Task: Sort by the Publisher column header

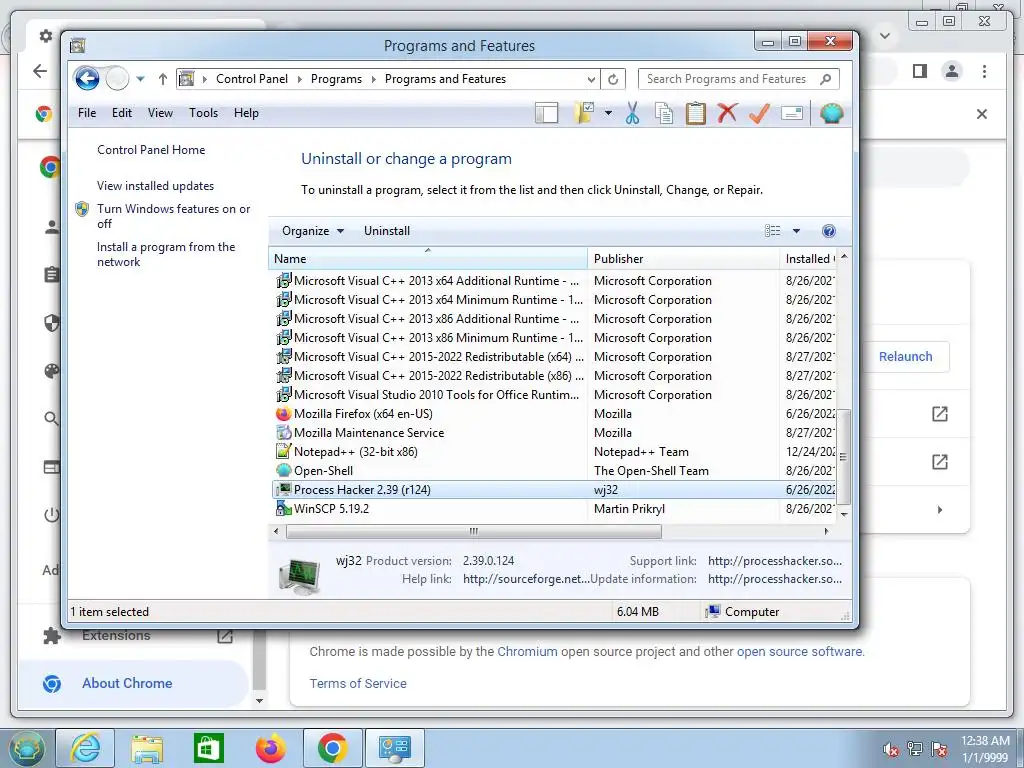Action: pyautogui.click(x=683, y=259)
